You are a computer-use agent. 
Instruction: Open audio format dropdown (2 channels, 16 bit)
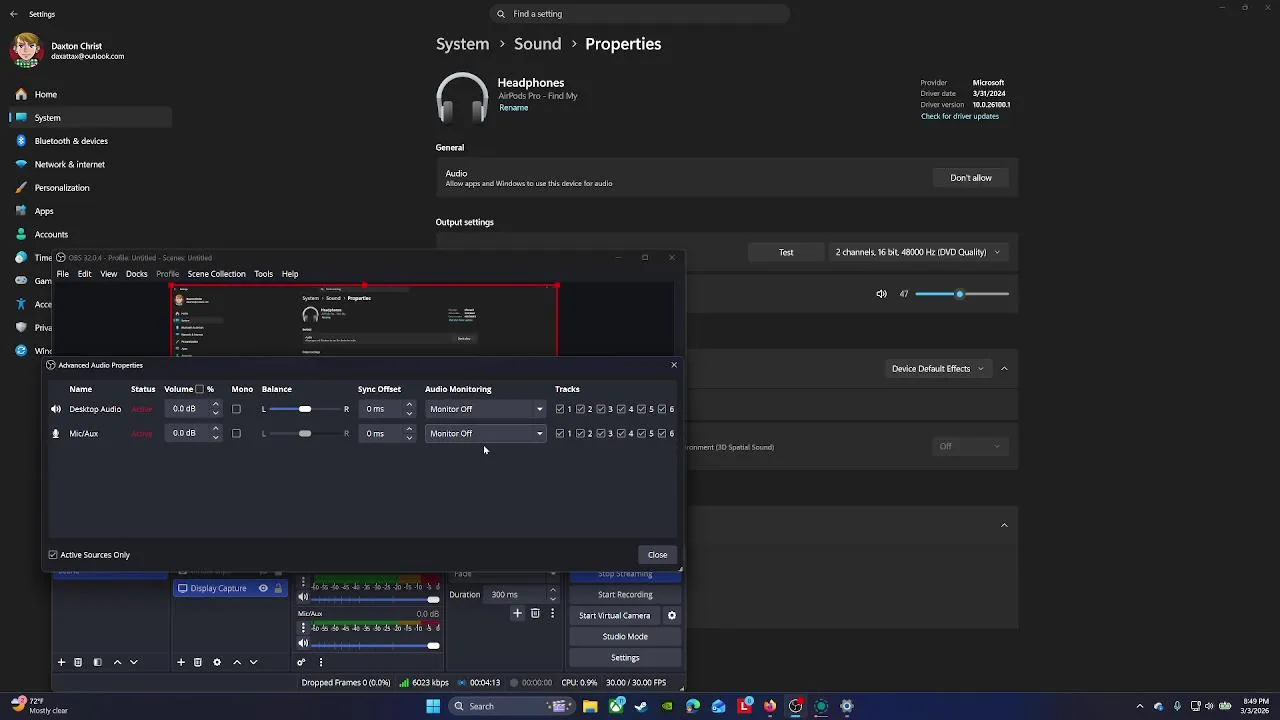pos(917,252)
